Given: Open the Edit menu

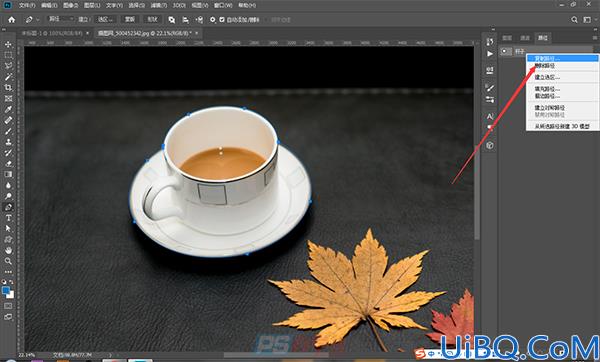Looking at the screenshot, I should 49,5.
